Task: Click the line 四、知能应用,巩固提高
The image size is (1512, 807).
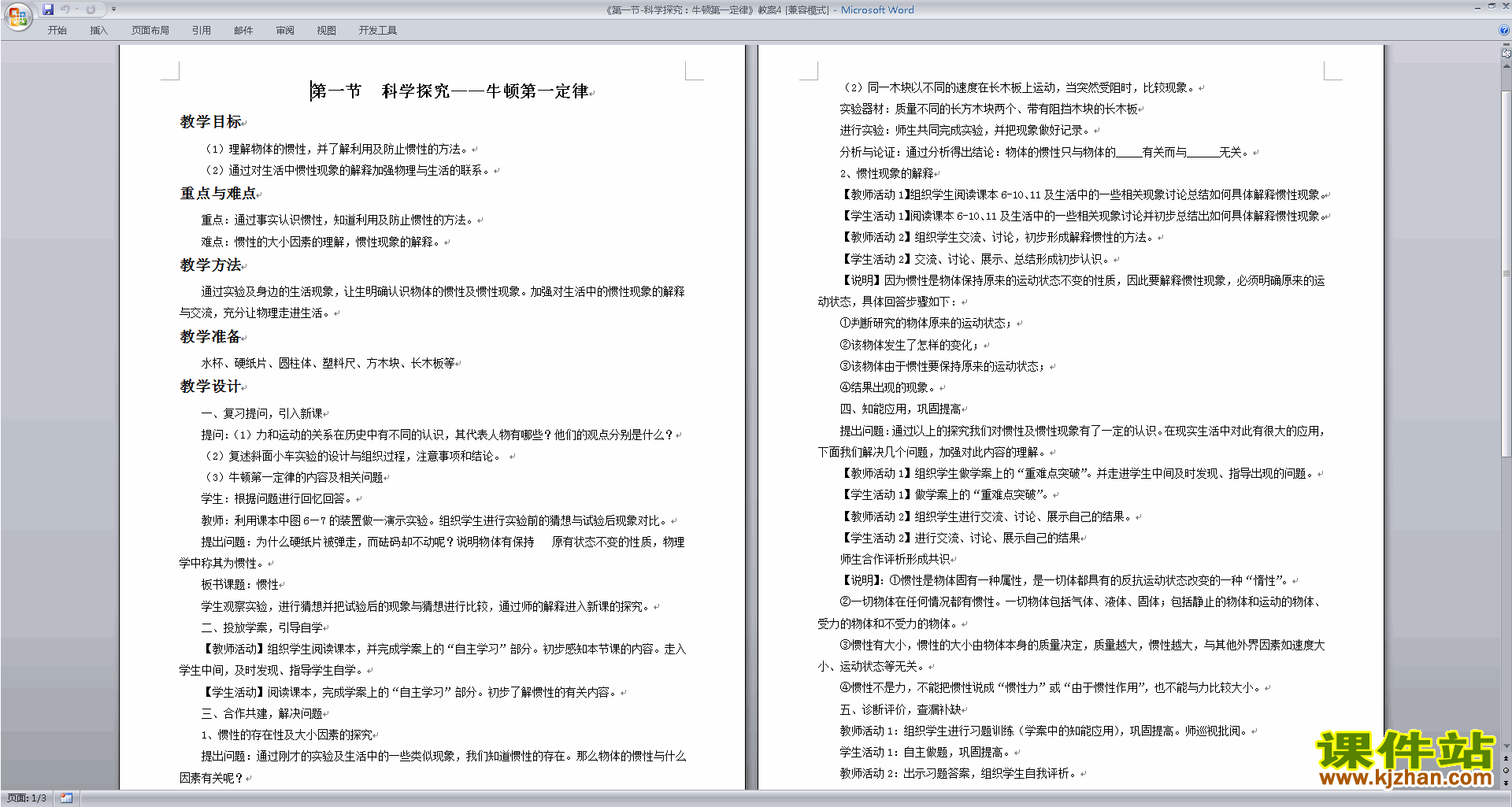Action: [901, 409]
